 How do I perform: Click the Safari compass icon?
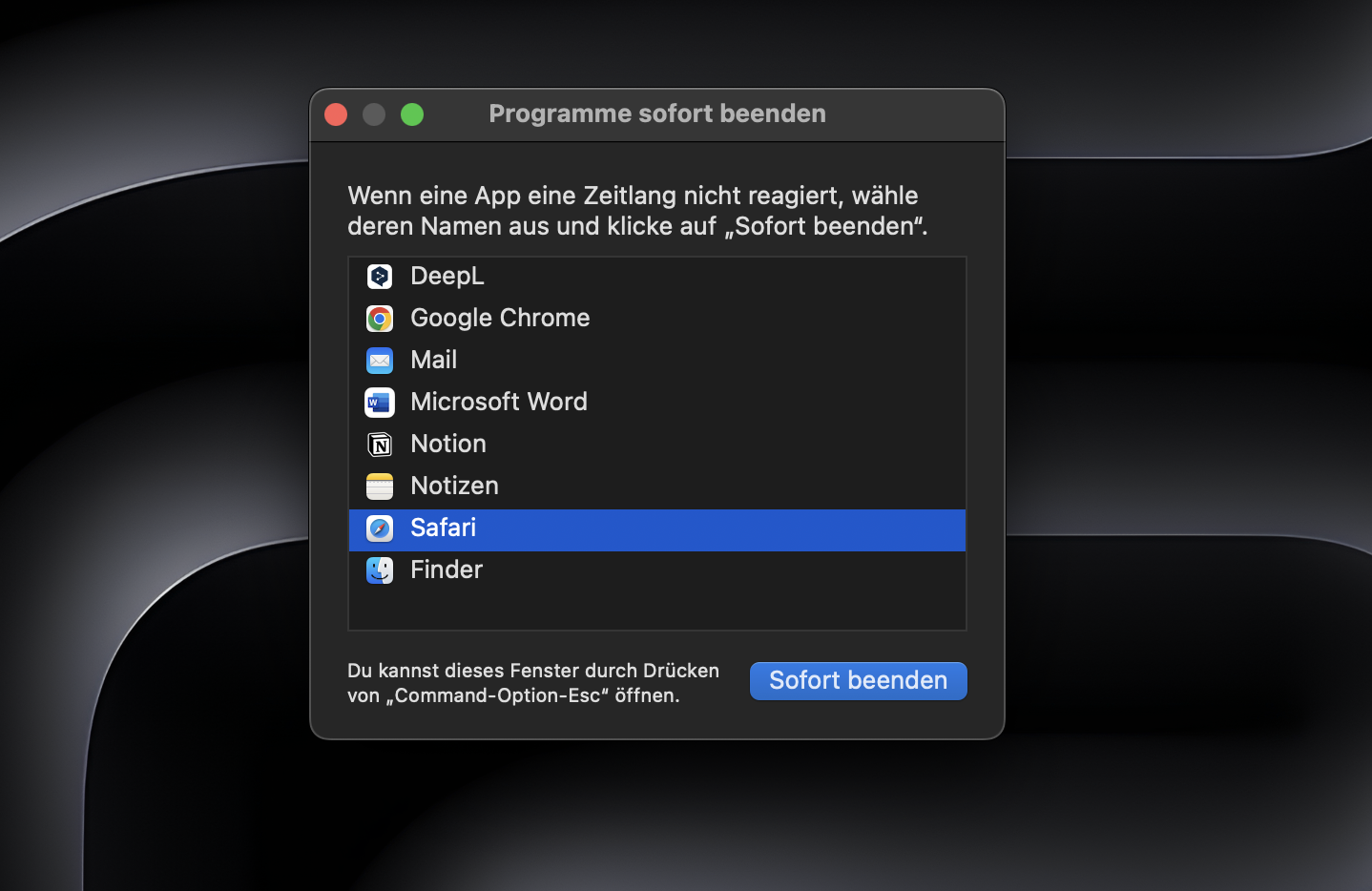(x=380, y=528)
